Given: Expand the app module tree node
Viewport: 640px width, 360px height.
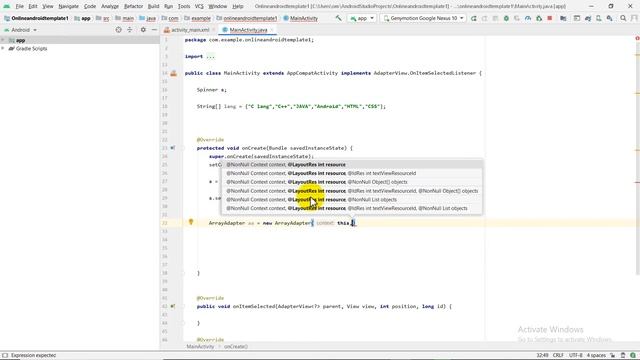Looking at the screenshot, I should [x=3, y=40].
